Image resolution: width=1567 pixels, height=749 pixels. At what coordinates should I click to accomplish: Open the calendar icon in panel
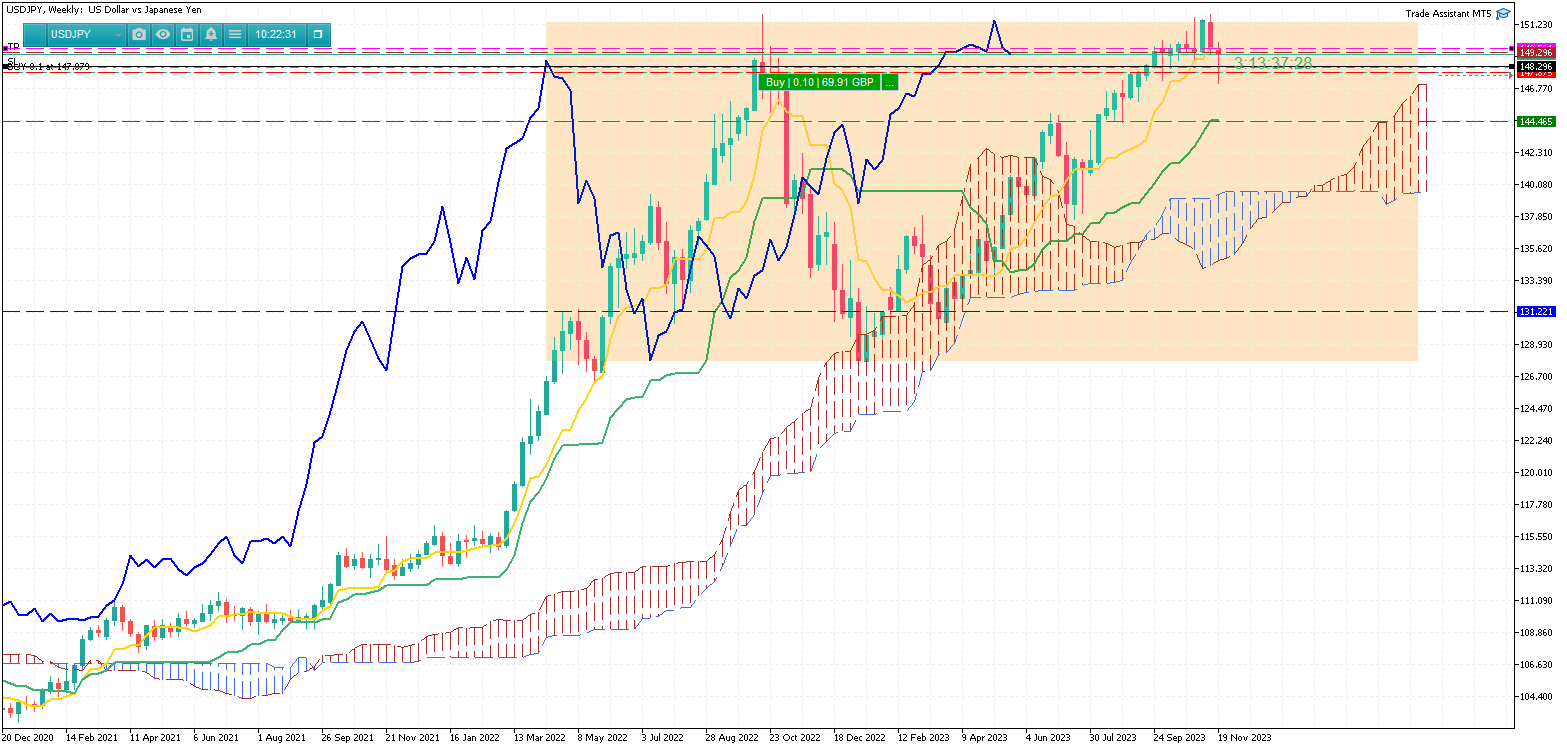tap(187, 34)
